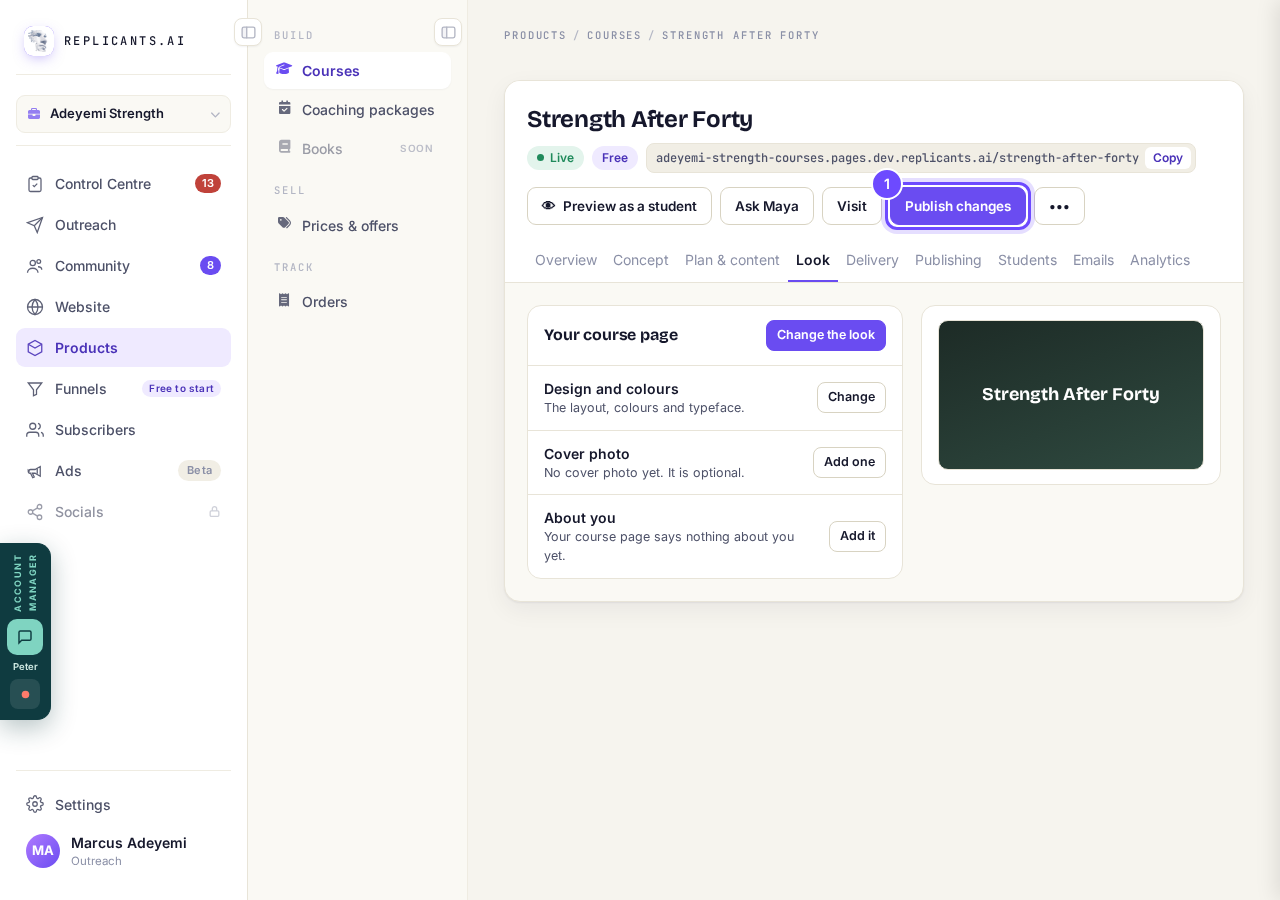Click the Ask Maya button
The image size is (1280, 900).
tap(767, 206)
